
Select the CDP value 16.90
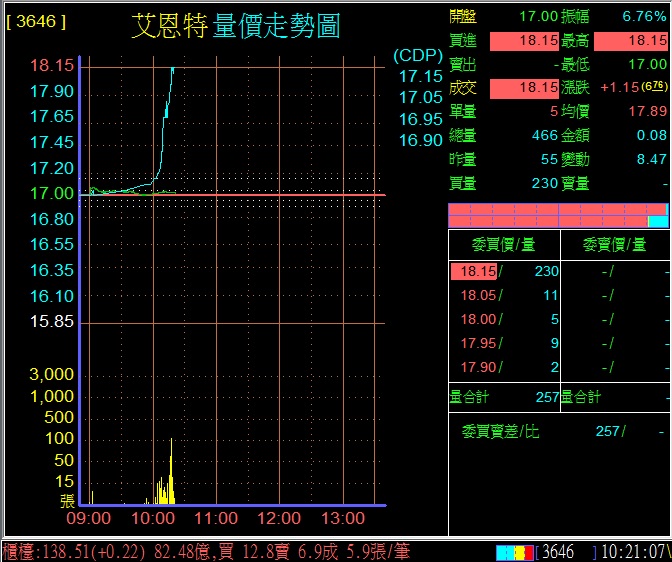(x=420, y=140)
